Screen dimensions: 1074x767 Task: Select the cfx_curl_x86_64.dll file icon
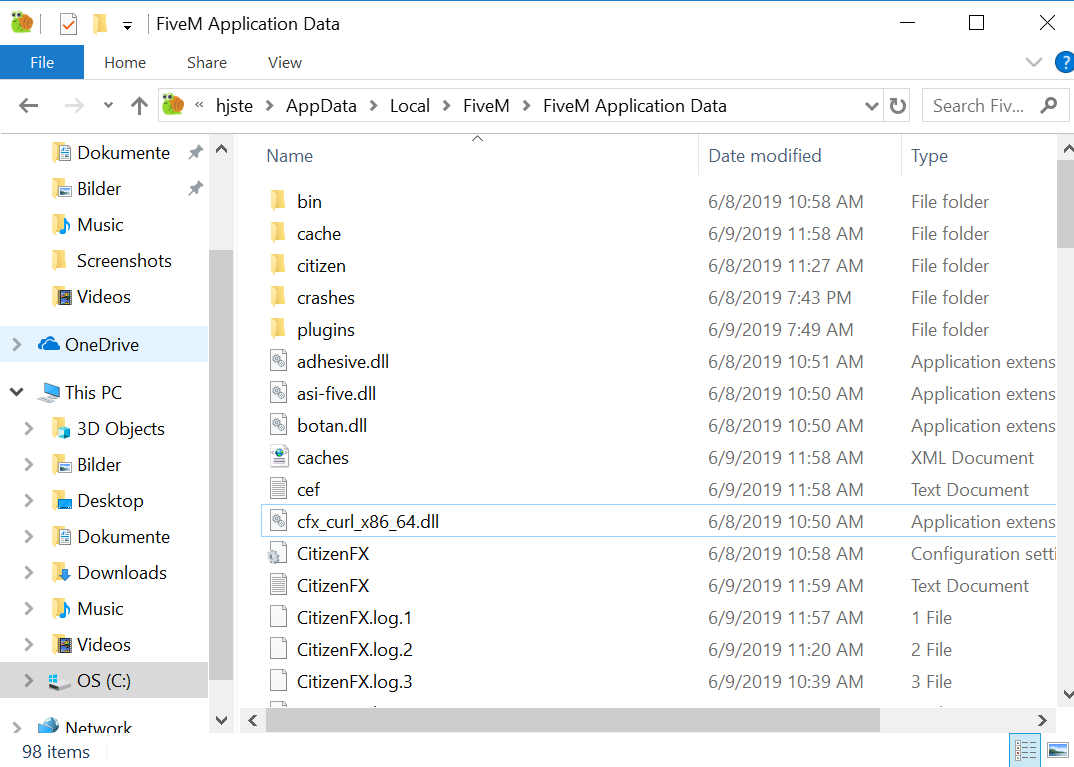tap(278, 522)
